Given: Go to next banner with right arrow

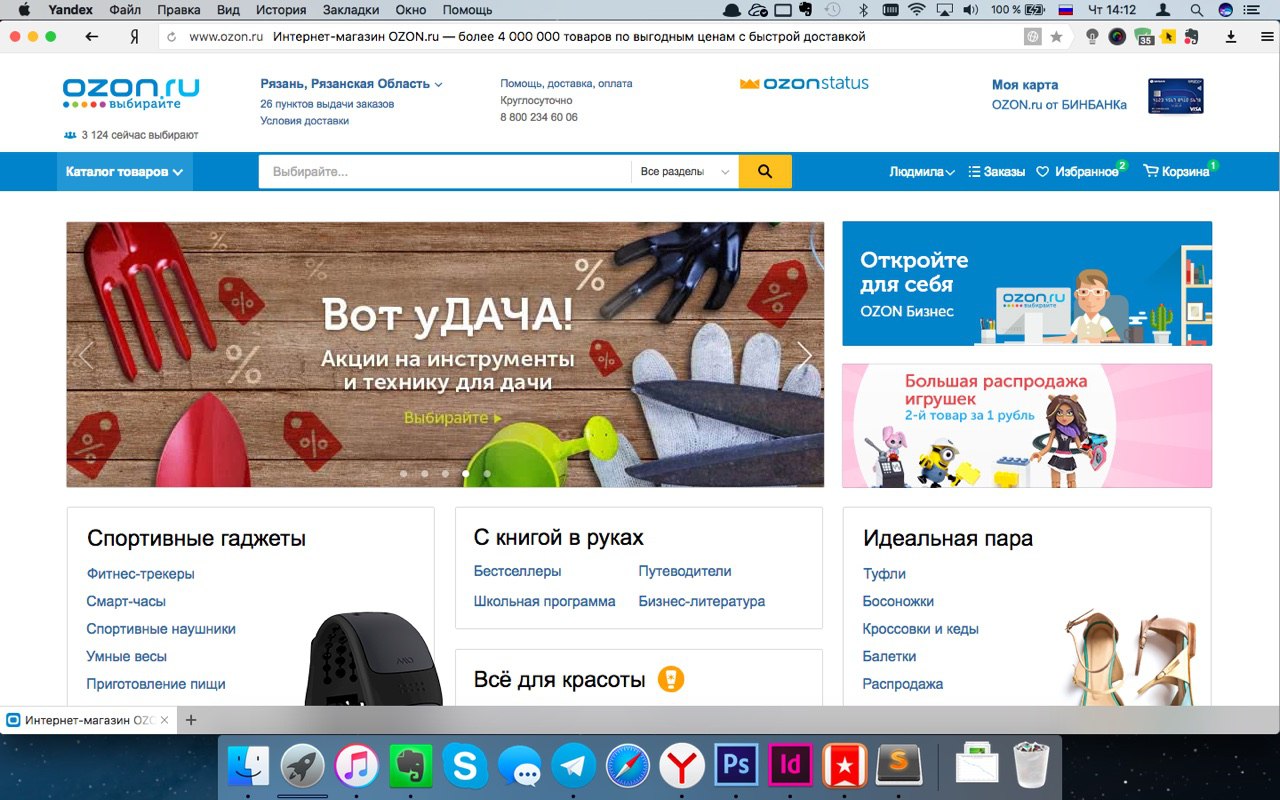Looking at the screenshot, I should [805, 354].
